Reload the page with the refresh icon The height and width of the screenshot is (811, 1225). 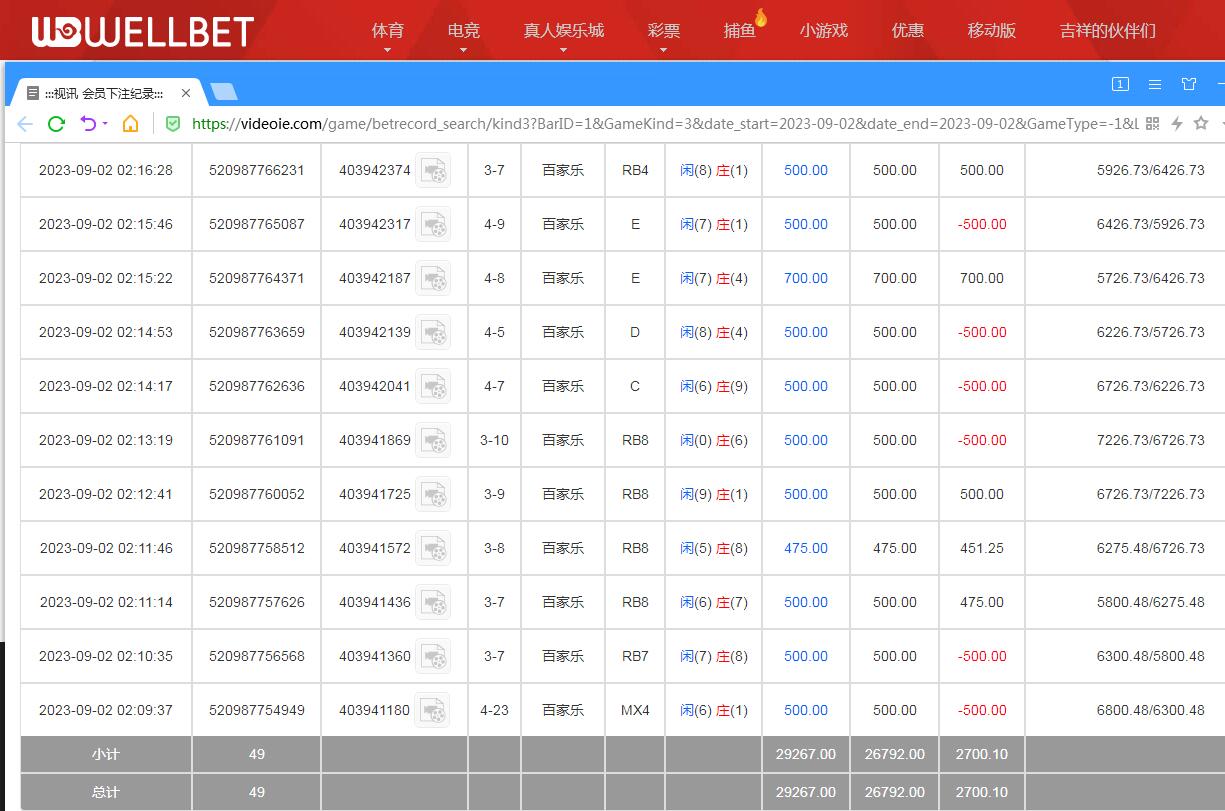tap(56, 124)
